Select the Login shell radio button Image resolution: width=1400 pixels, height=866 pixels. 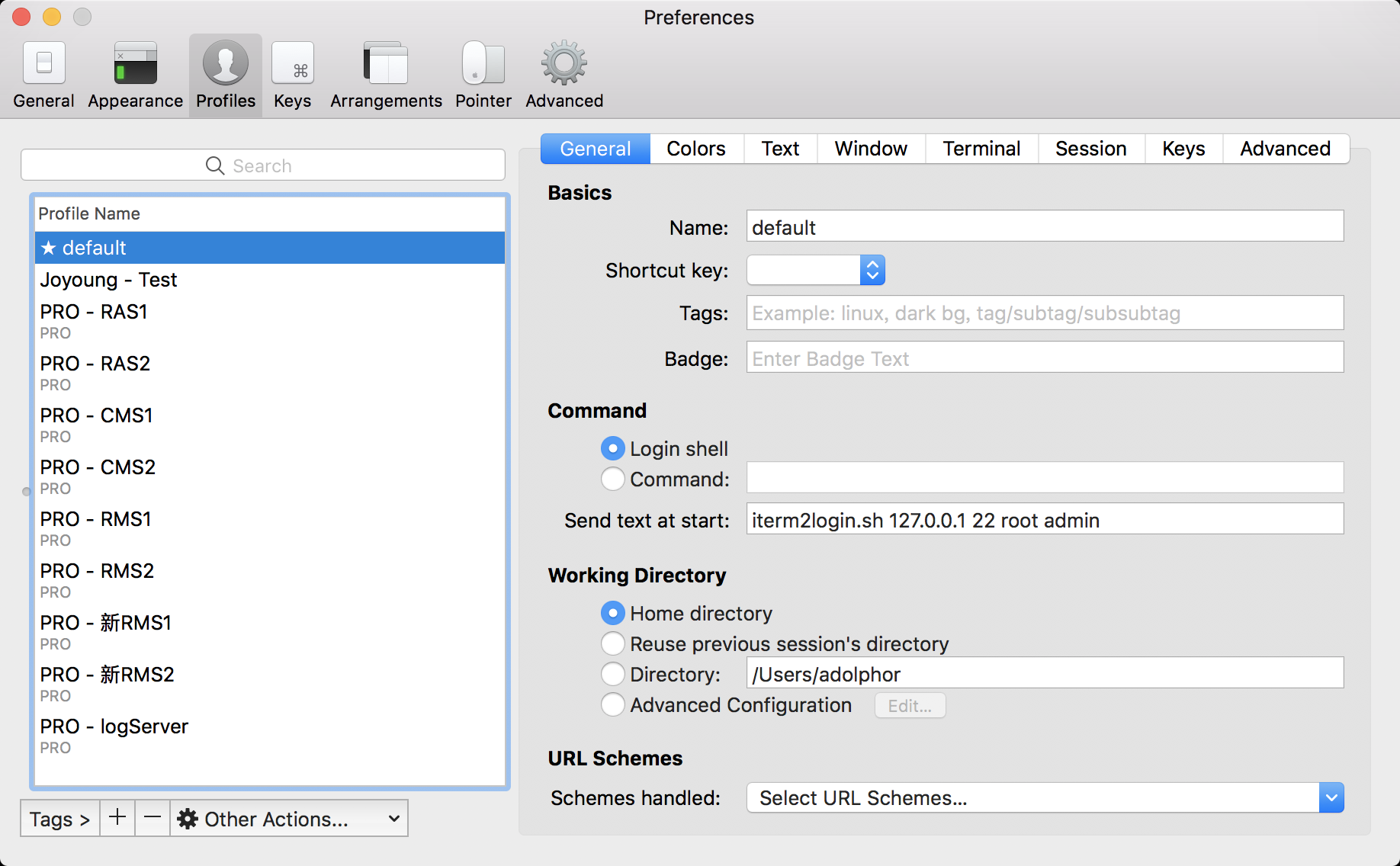tap(612, 448)
